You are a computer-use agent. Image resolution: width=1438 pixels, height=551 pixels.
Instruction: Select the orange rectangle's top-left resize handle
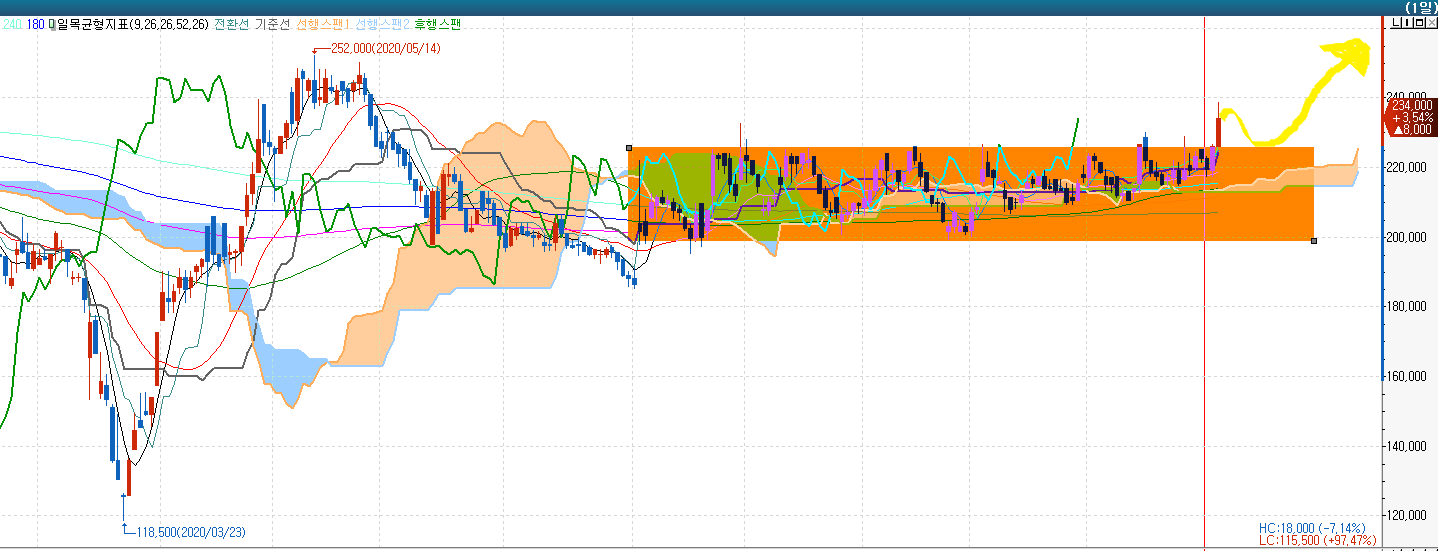tap(628, 147)
